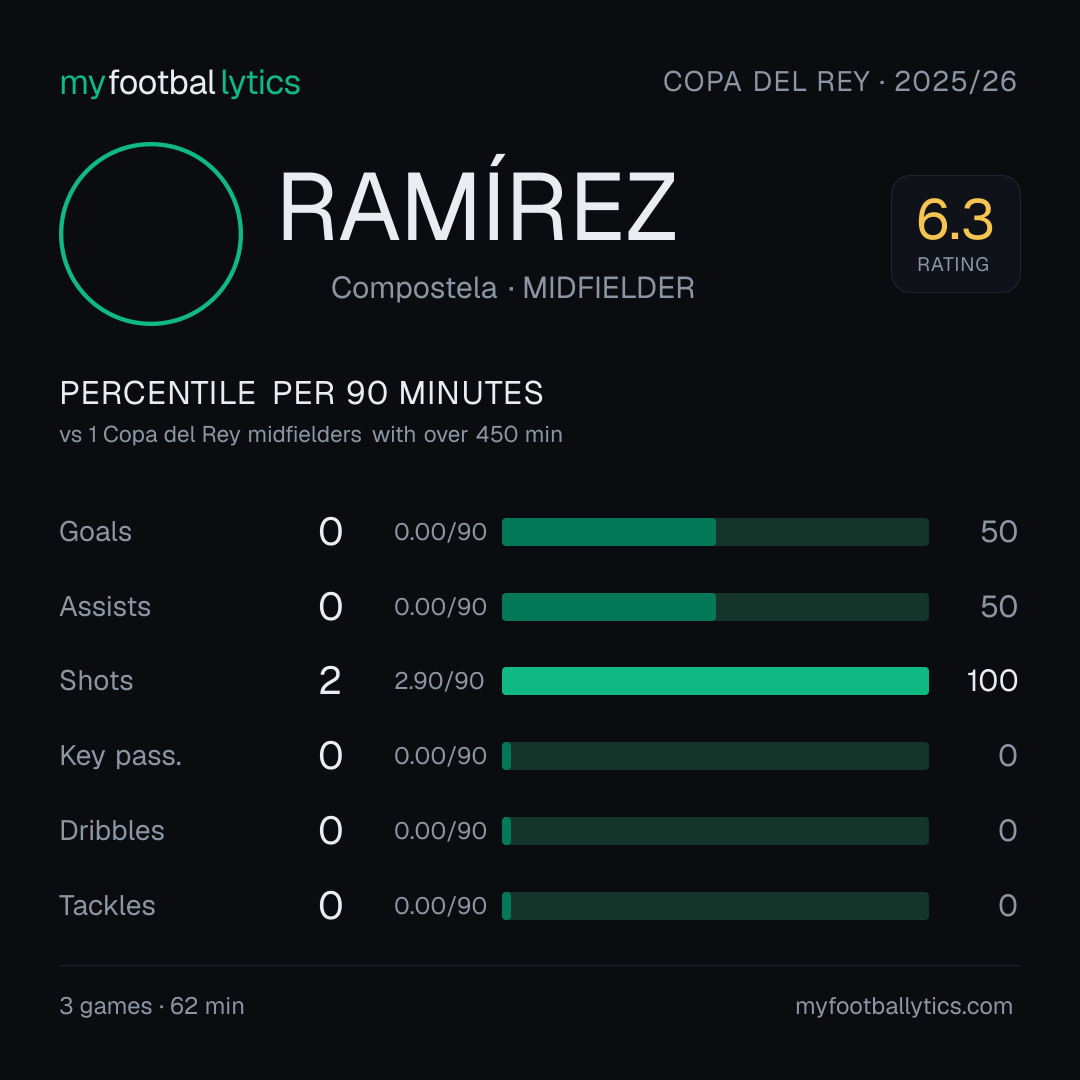Click the Assists percentile bar
The height and width of the screenshot is (1080, 1080).
click(x=715, y=607)
